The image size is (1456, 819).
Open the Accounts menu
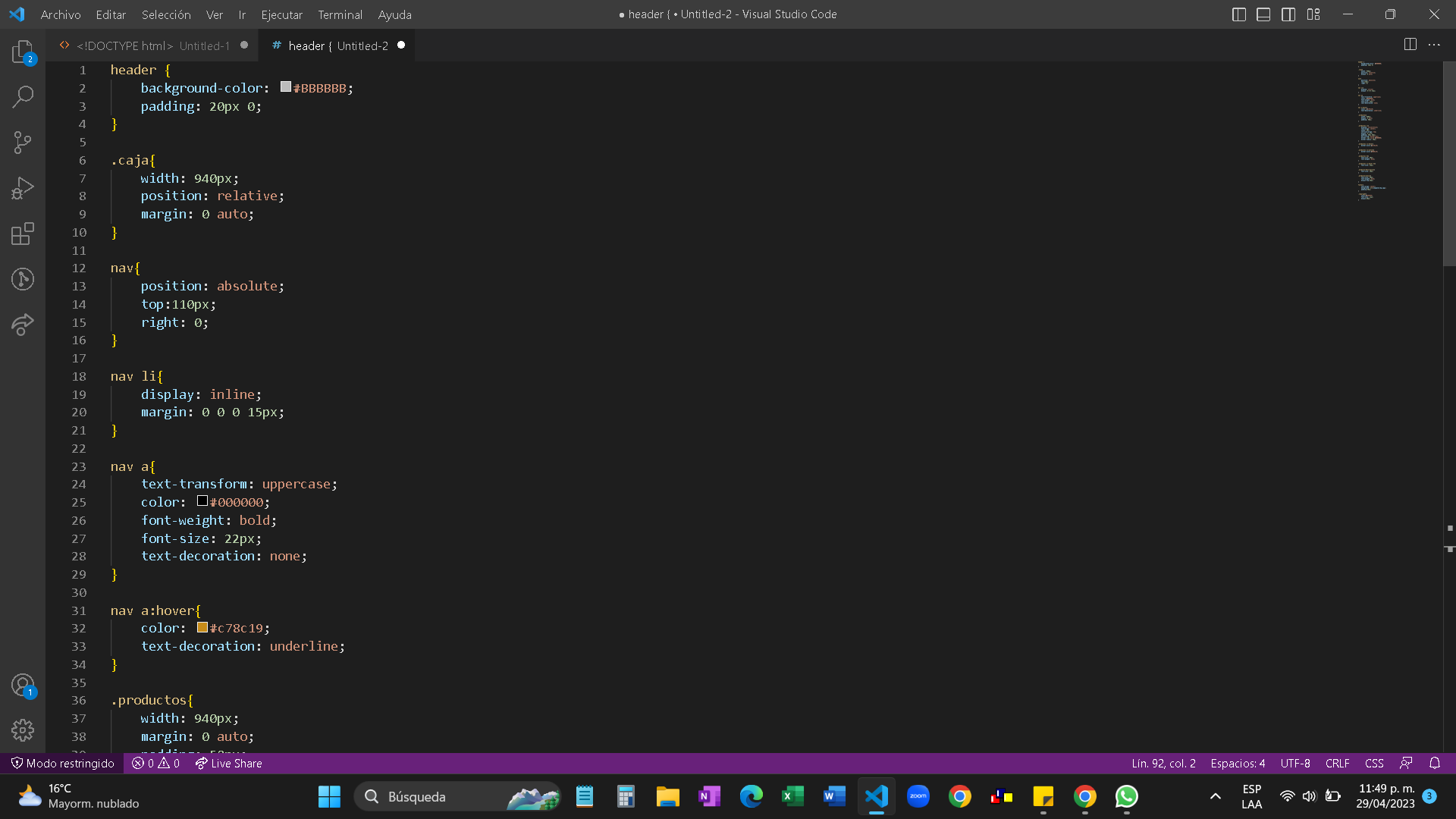click(23, 686)
